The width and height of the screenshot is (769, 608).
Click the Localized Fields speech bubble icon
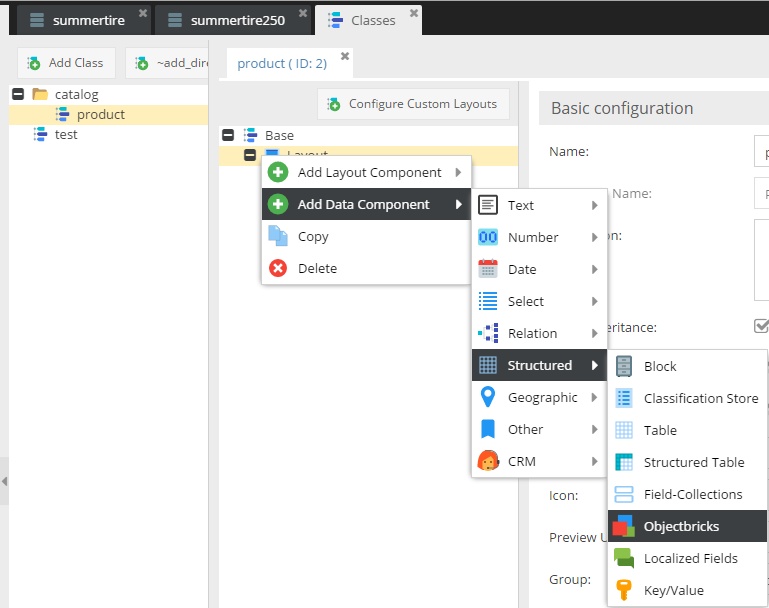tap(624, 558)
